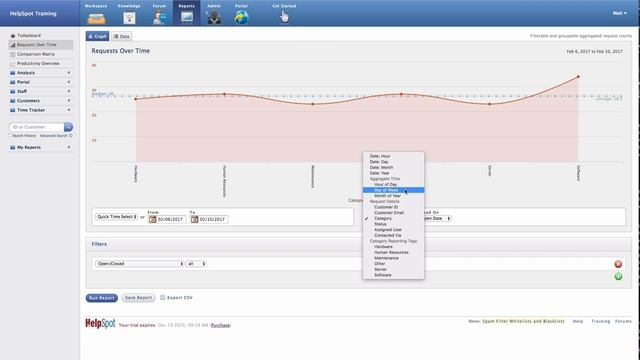
Task: Click the Save Report button
Action: click(138, 298)
